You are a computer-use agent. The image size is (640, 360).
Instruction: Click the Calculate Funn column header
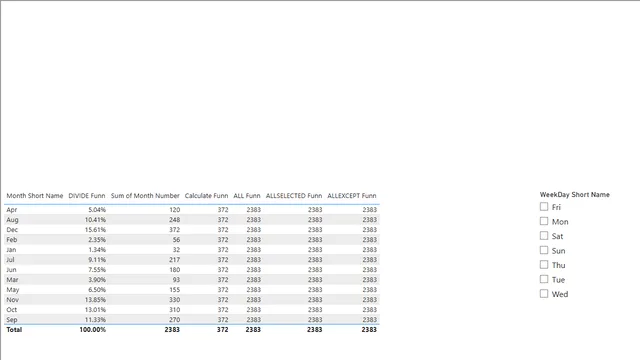(206, 196)
